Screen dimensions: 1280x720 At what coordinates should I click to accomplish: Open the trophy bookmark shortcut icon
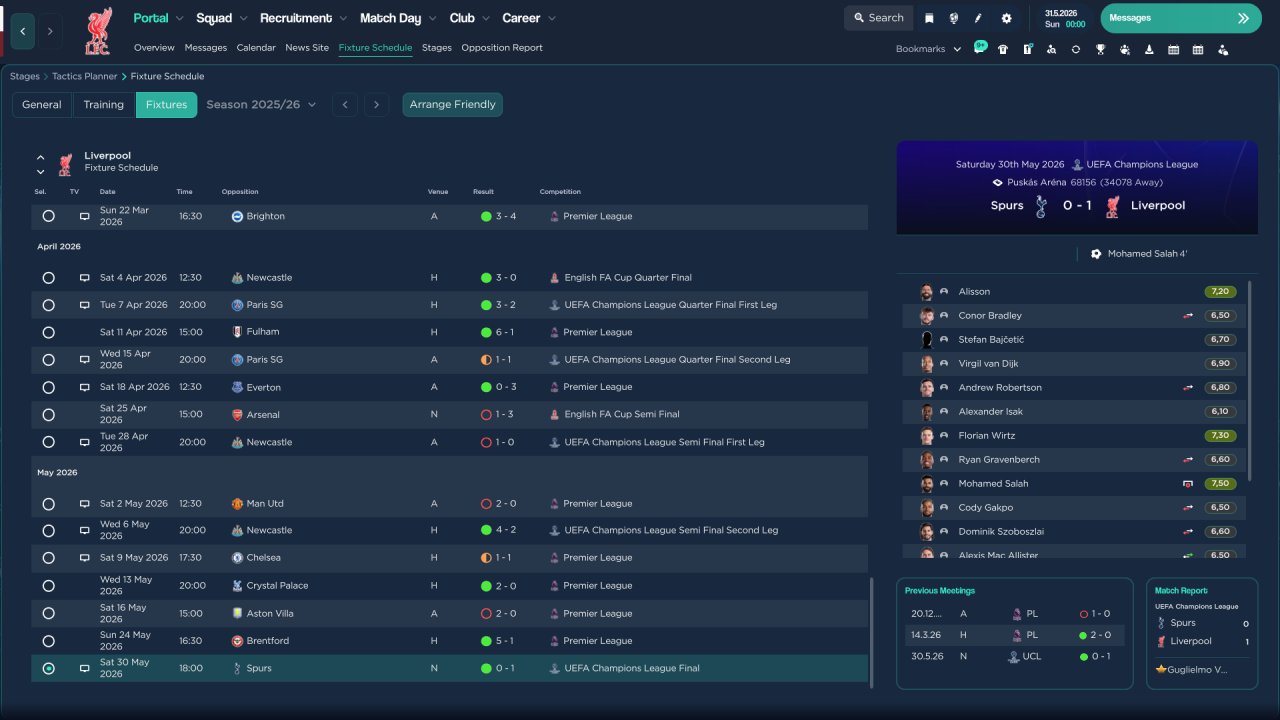pos(1100,49)
